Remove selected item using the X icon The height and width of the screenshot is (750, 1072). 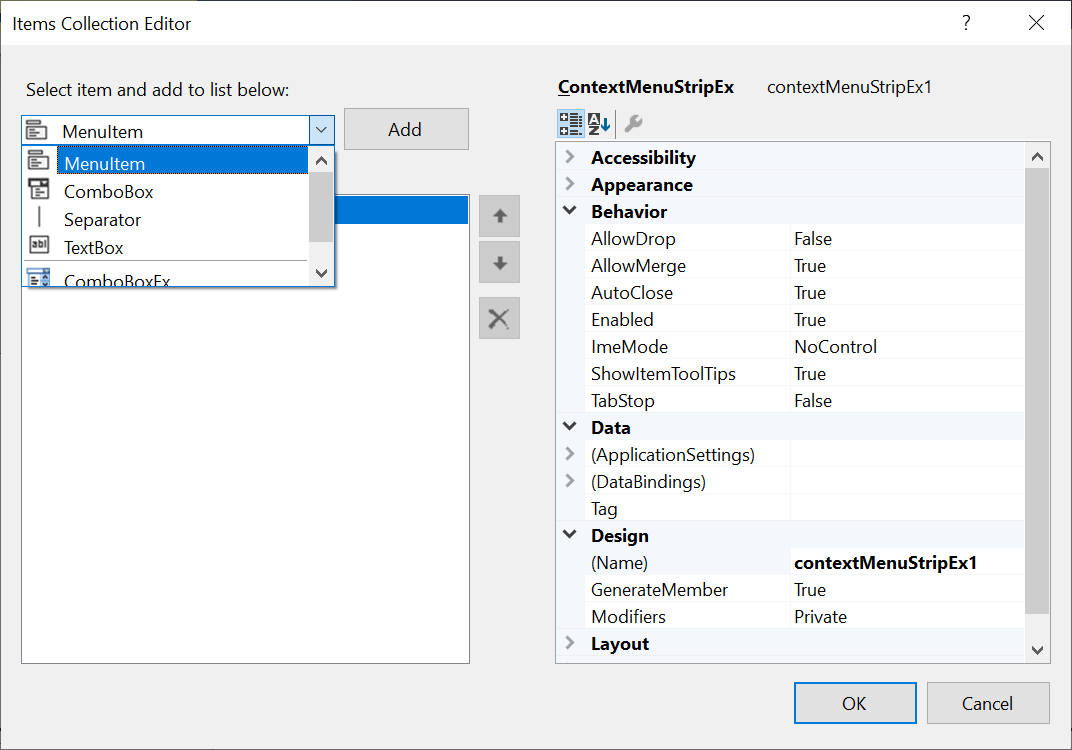(x=499, y=318)
